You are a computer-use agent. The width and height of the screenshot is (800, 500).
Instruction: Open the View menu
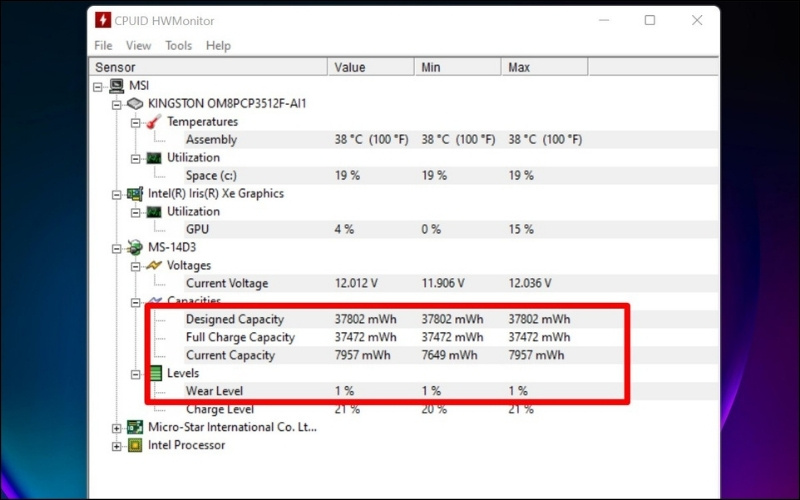coord(138,45)
